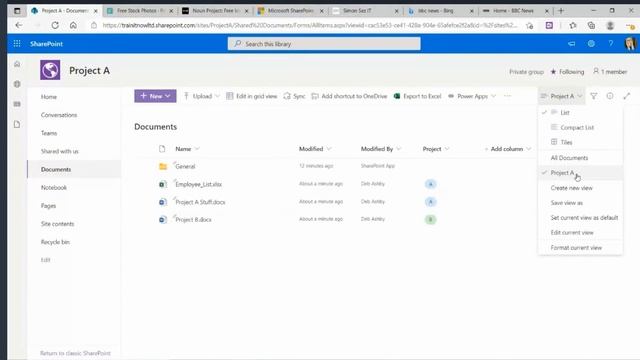
Task: Open Shared with us
Action: [60, 151]
